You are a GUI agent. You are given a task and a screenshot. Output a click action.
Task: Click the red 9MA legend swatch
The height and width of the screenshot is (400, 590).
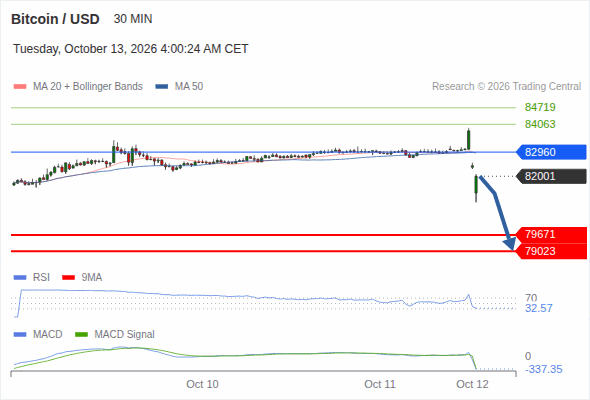68,278
